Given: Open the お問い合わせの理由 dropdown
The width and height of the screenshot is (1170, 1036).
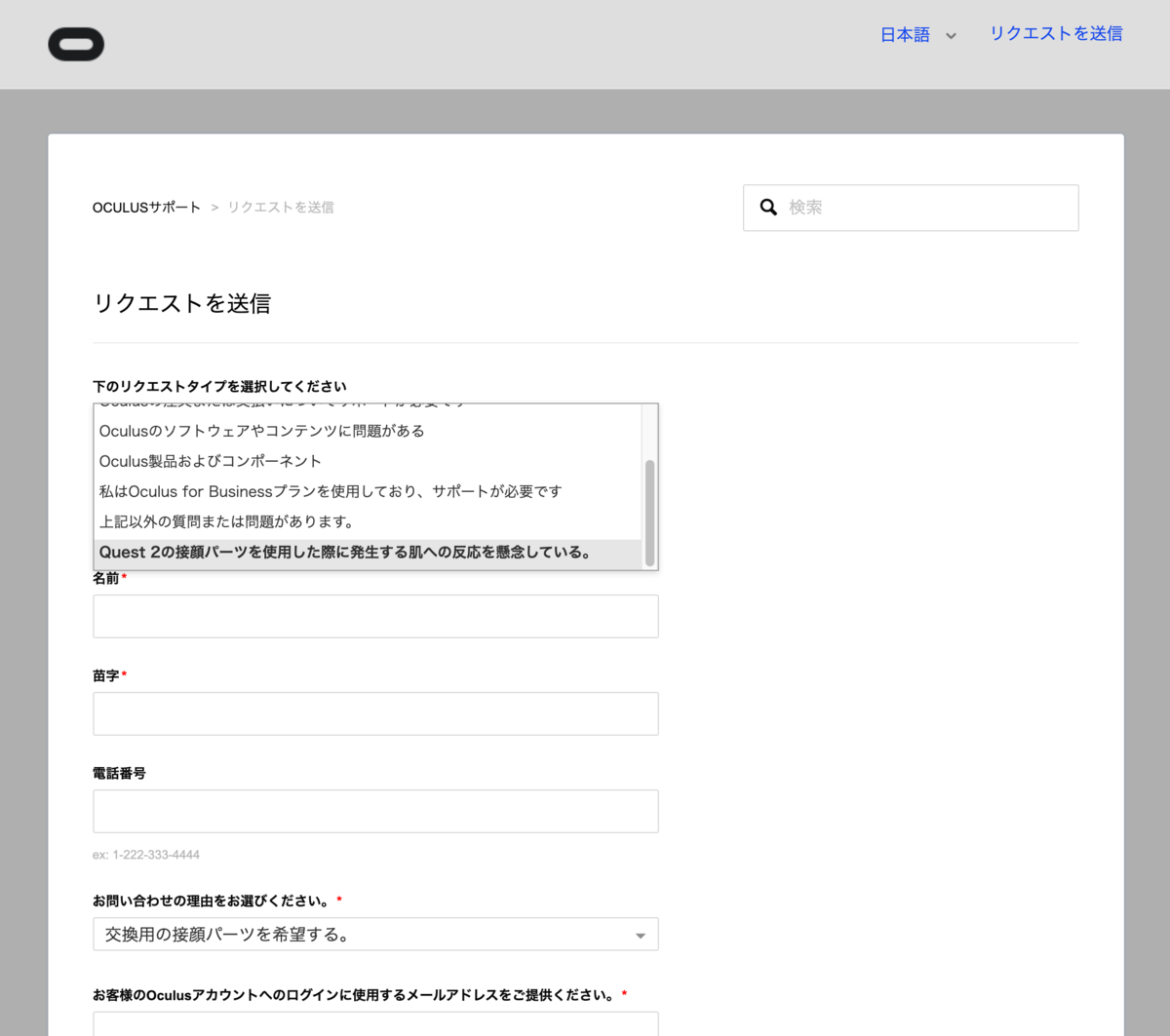Looking at the screenshot, I should pyautogui.click(x=375, y=935).
